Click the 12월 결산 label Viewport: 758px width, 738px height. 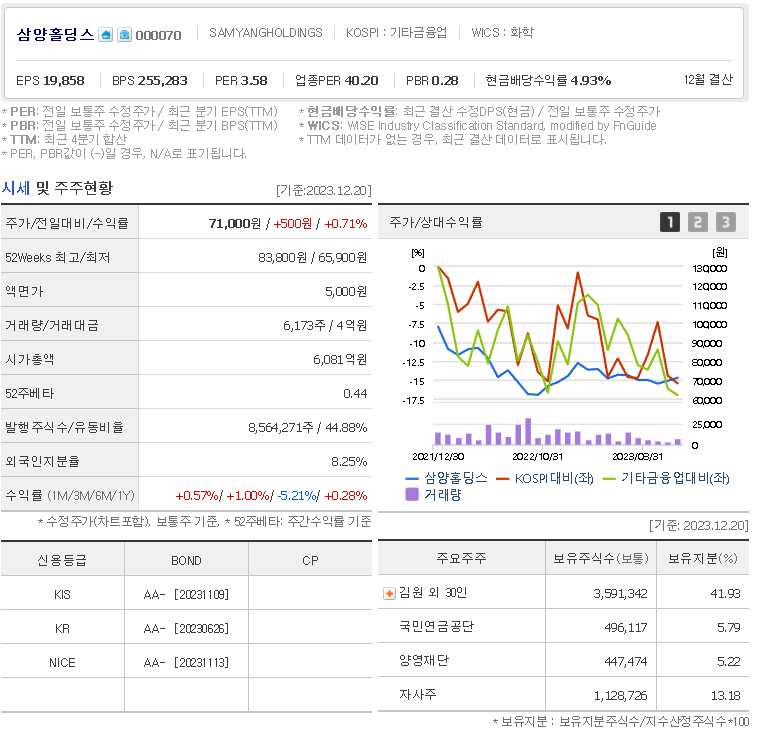pos(708,80)
